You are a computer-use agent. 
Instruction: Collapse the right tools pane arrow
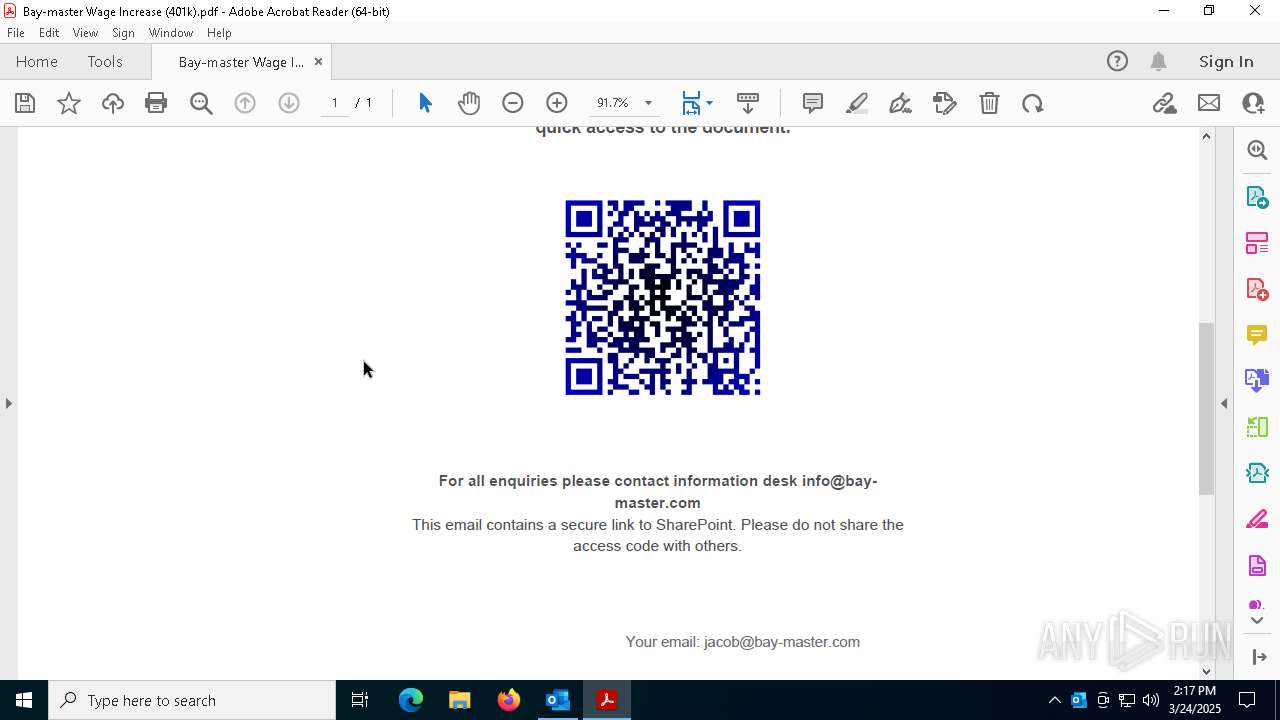point(1224,404)
